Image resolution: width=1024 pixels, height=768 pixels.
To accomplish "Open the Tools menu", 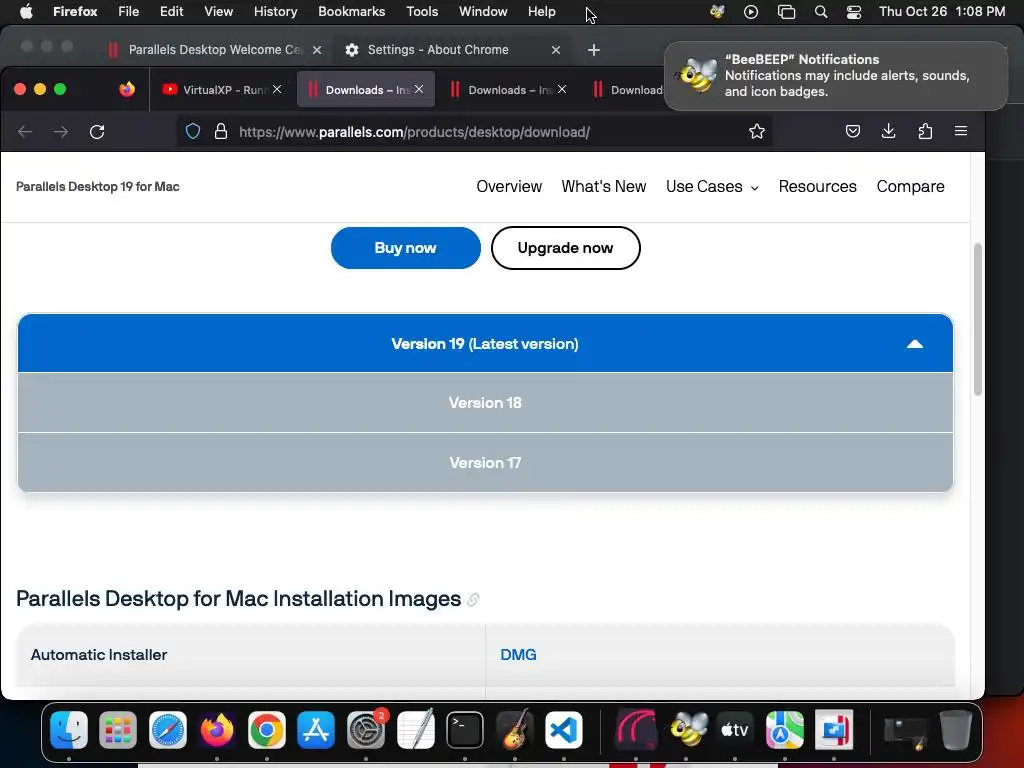I will 422,12.
